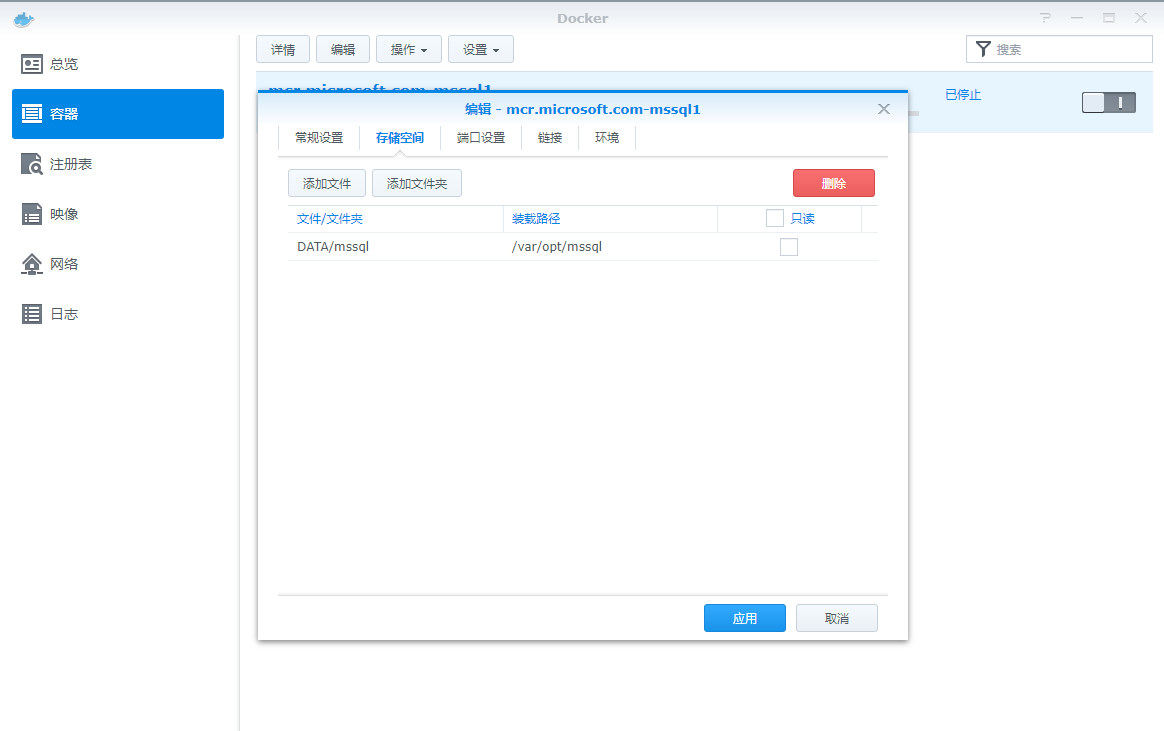Enable read-only for DATA/mssql row
Screen dimensions: 1164x731
pyautogui.click(x=789, y=247)
